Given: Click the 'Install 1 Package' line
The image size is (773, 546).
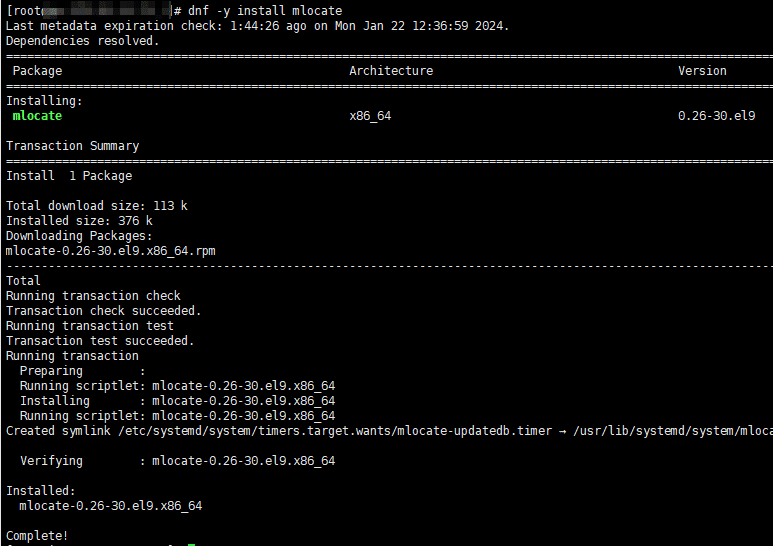Looking at the screenshot, I should tap(69, 176).
